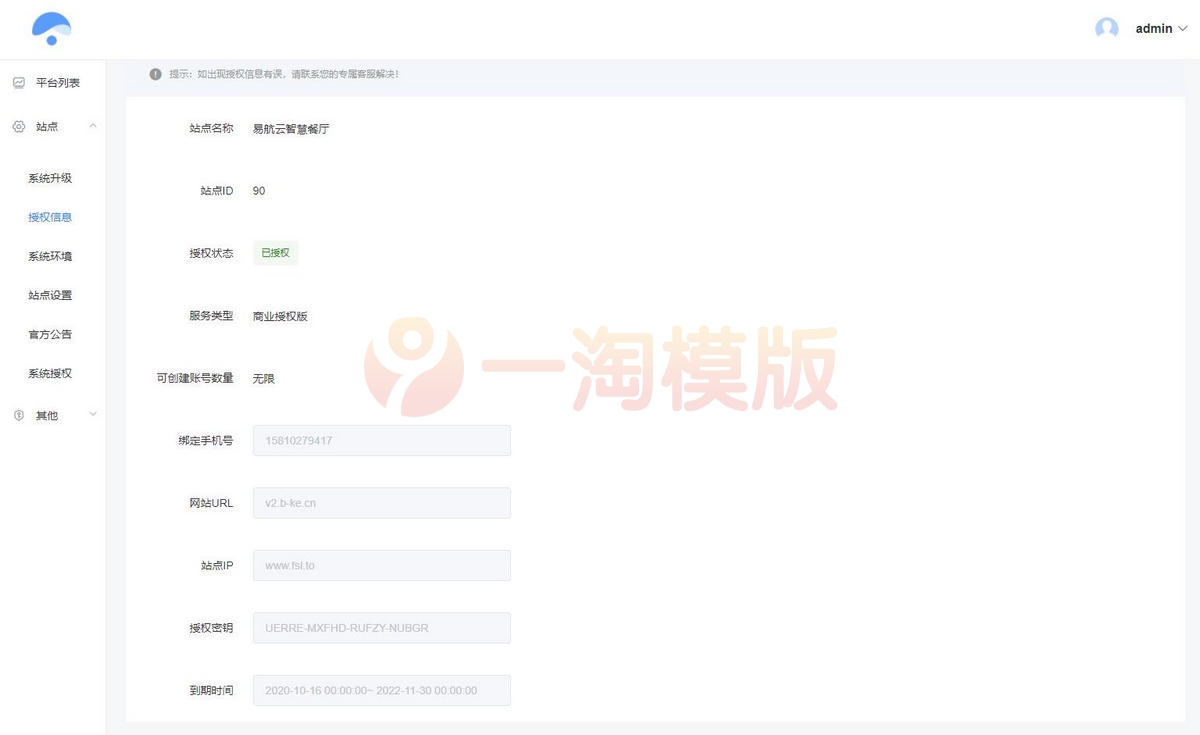Click the lock icon beside 其他
This screenshot has width=1200, height=735.
click(16, 414)
